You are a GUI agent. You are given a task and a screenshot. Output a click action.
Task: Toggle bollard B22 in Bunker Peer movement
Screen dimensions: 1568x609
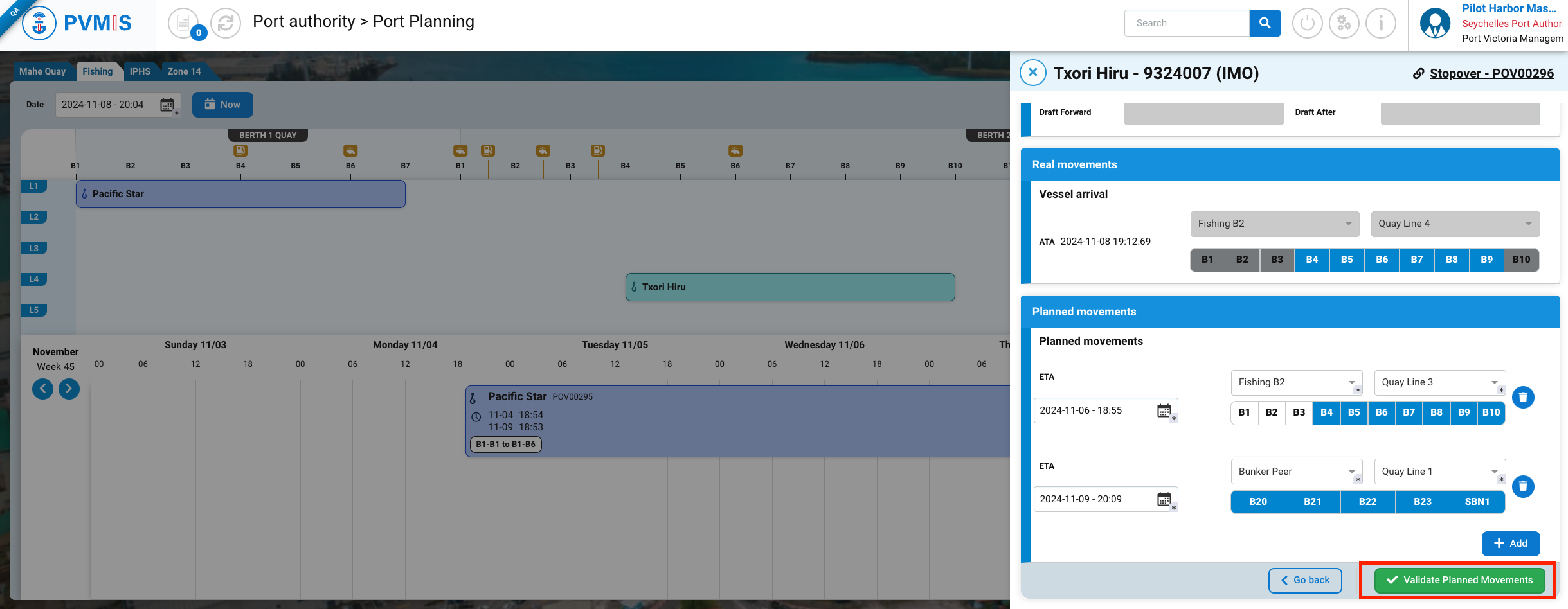[1367, 502]
